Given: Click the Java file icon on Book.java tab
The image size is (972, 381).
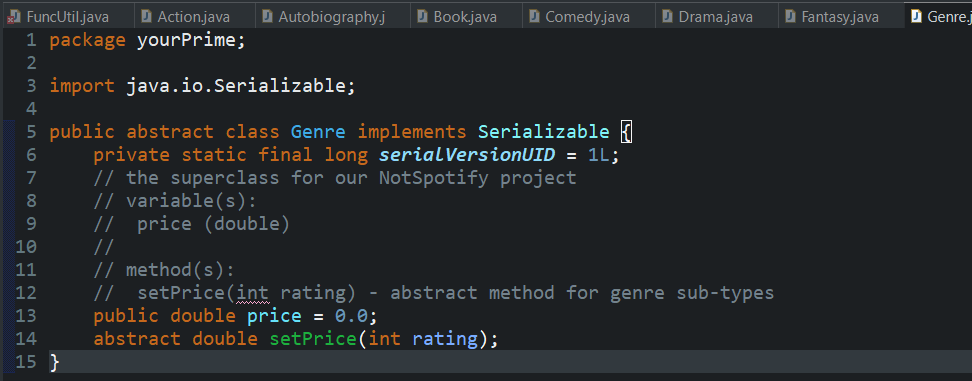Looking at the screenshot, I should (422, 17).
